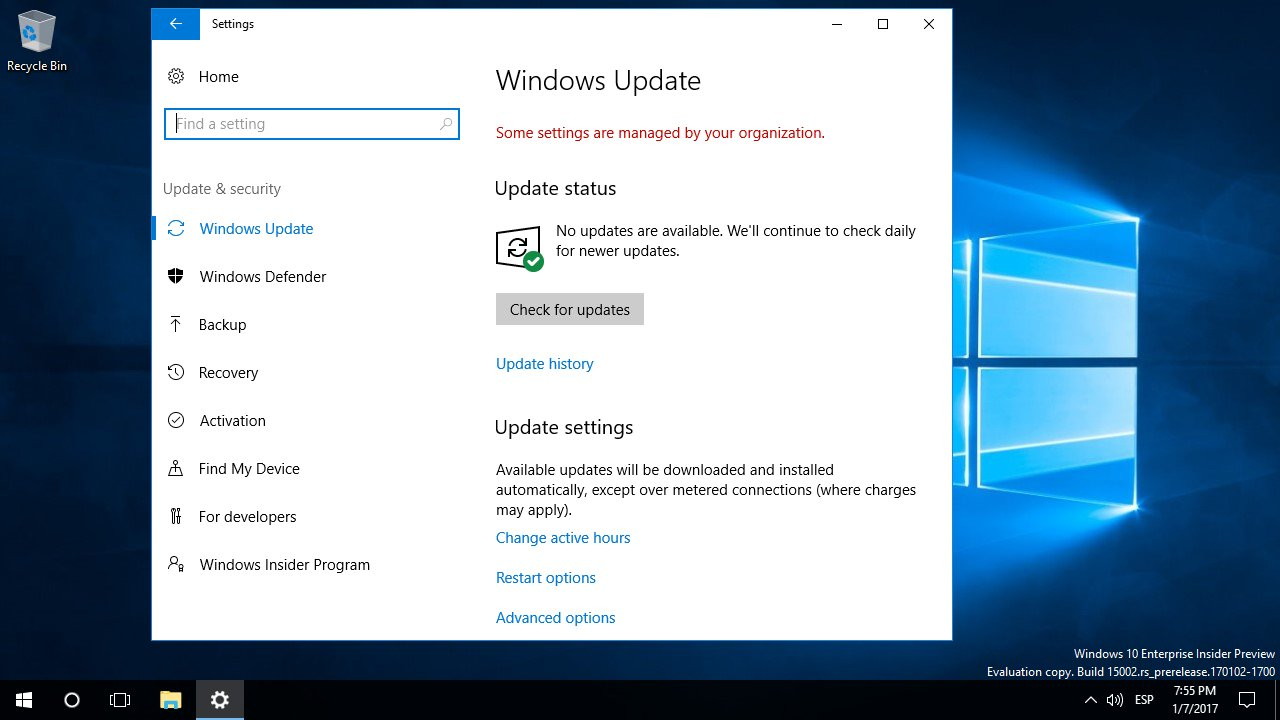Open Change active hours link
The height and width of the screenshot is (720, 1280).
tap(563, 538)
